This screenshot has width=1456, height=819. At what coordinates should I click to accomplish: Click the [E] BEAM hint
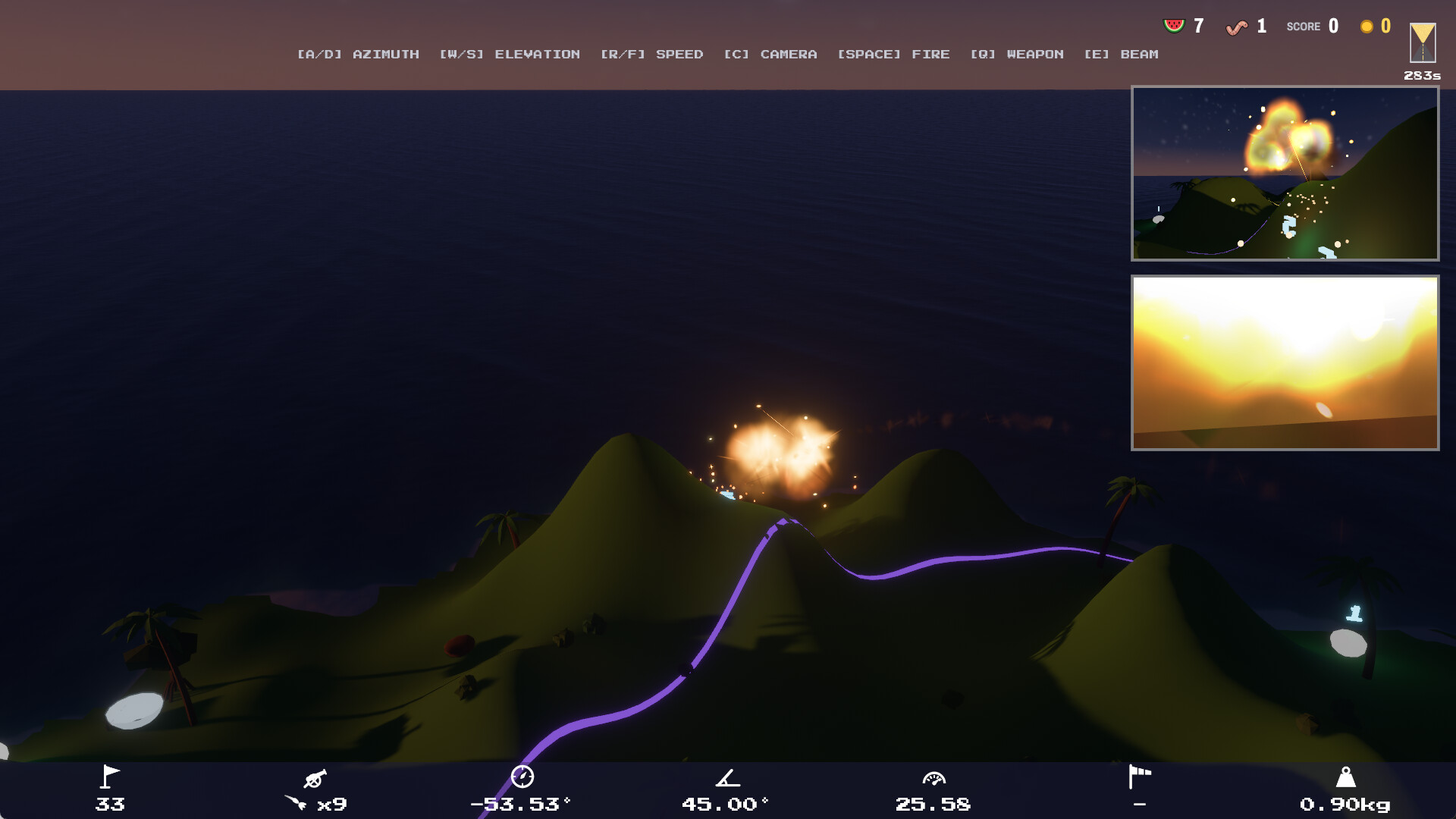[1121, 55]
